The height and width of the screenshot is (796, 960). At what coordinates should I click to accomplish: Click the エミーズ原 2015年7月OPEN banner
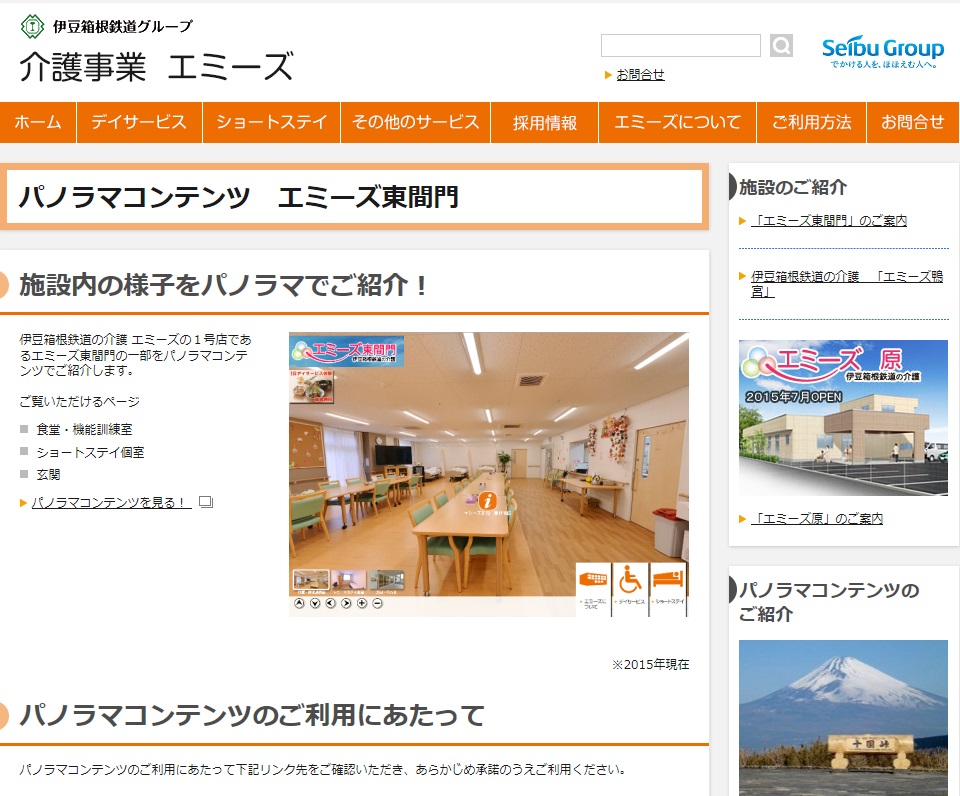pos(843,418)
